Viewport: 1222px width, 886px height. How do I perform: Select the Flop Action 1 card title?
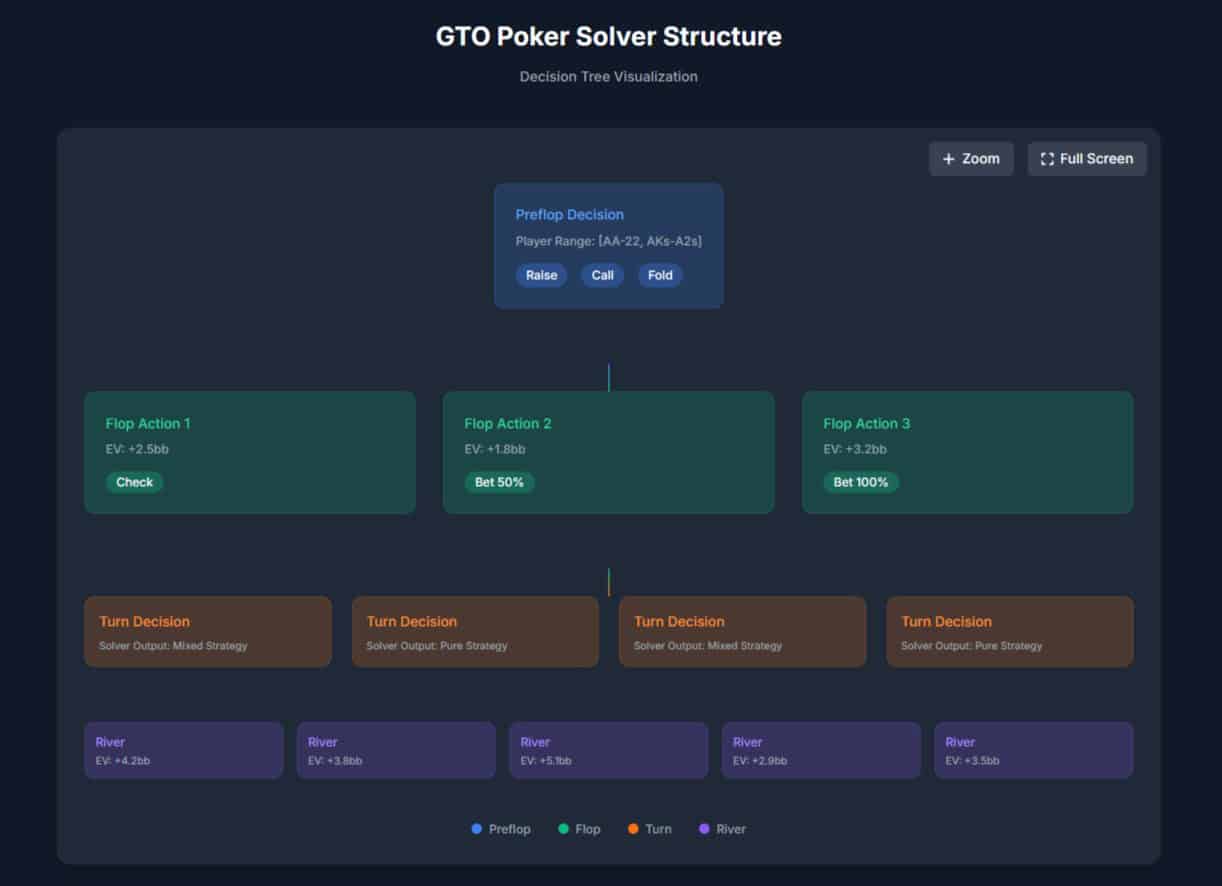(x=148, y=423)
